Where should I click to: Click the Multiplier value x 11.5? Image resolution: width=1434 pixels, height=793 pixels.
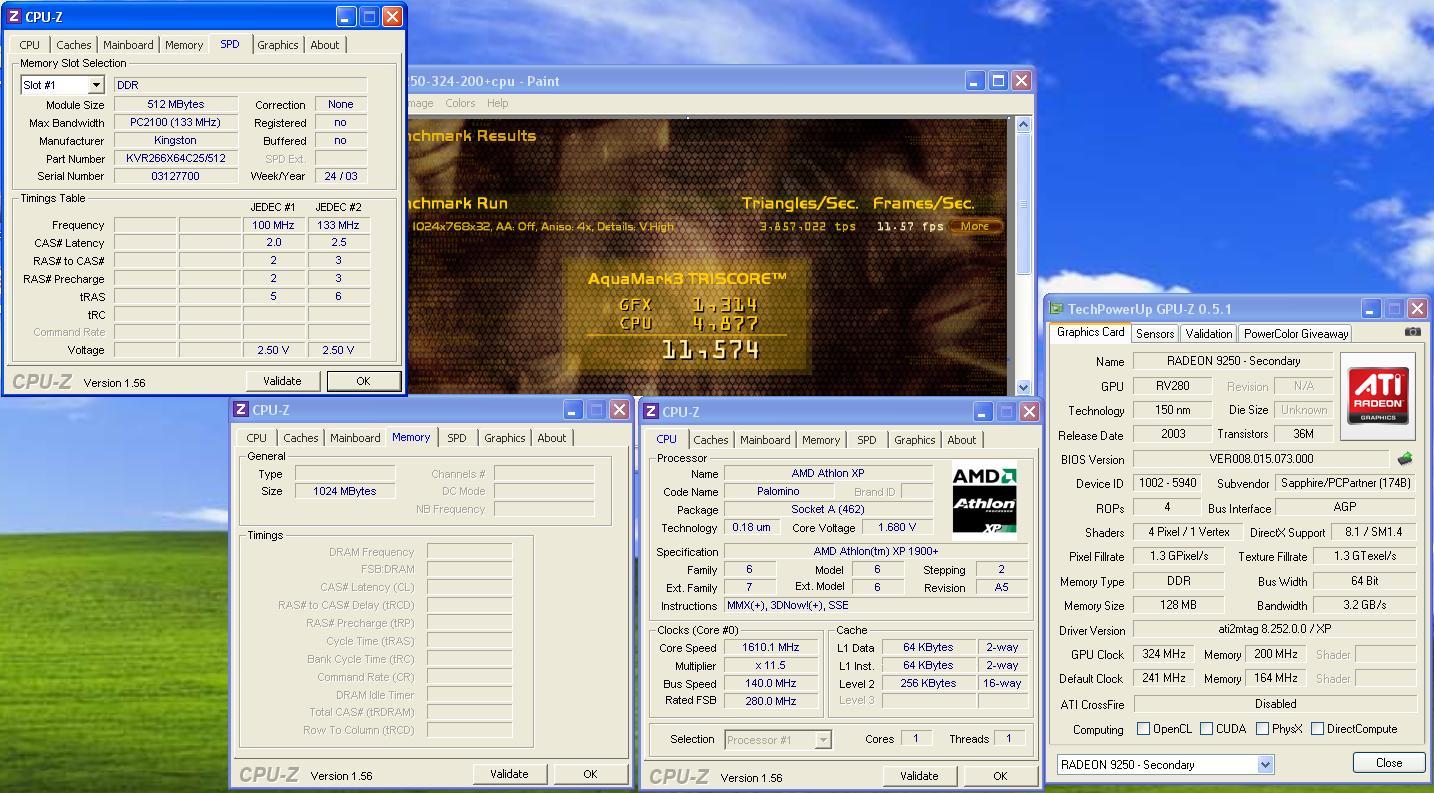click(772, 665)
